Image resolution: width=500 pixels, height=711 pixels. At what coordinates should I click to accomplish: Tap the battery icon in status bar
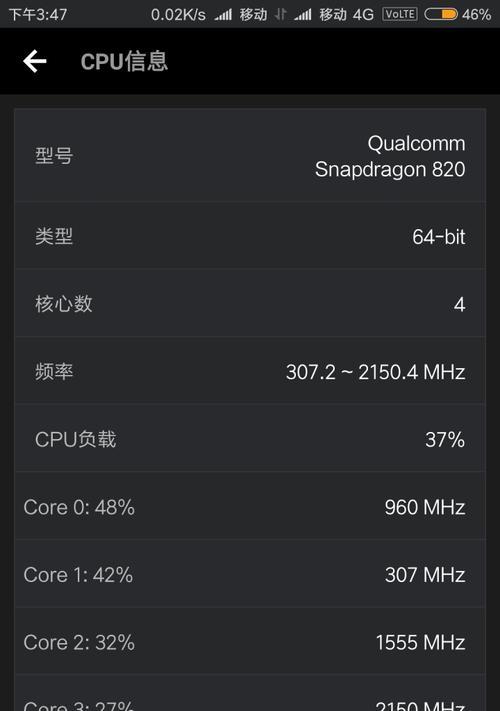(441, 15)
